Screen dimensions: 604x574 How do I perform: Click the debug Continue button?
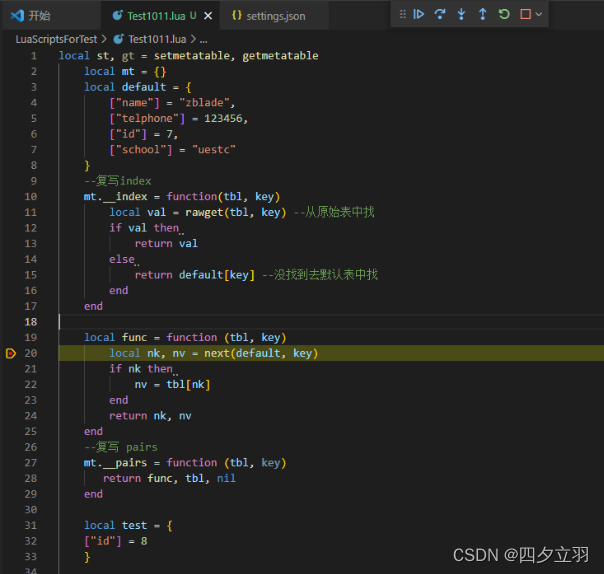[x=418, y=14]
